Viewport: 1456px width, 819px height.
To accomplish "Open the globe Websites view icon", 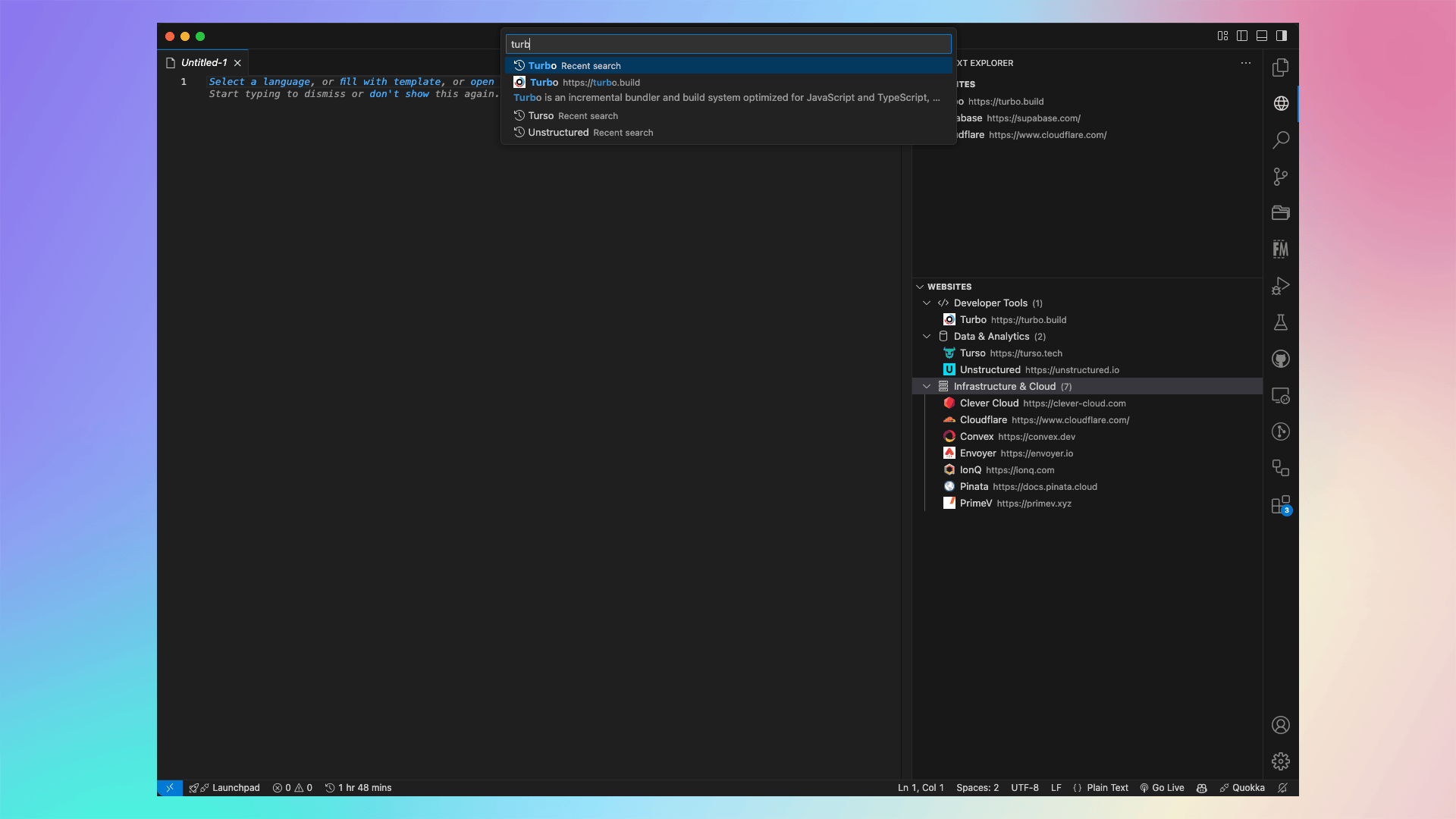I will pyautogui.click(x=1280, y=103).
